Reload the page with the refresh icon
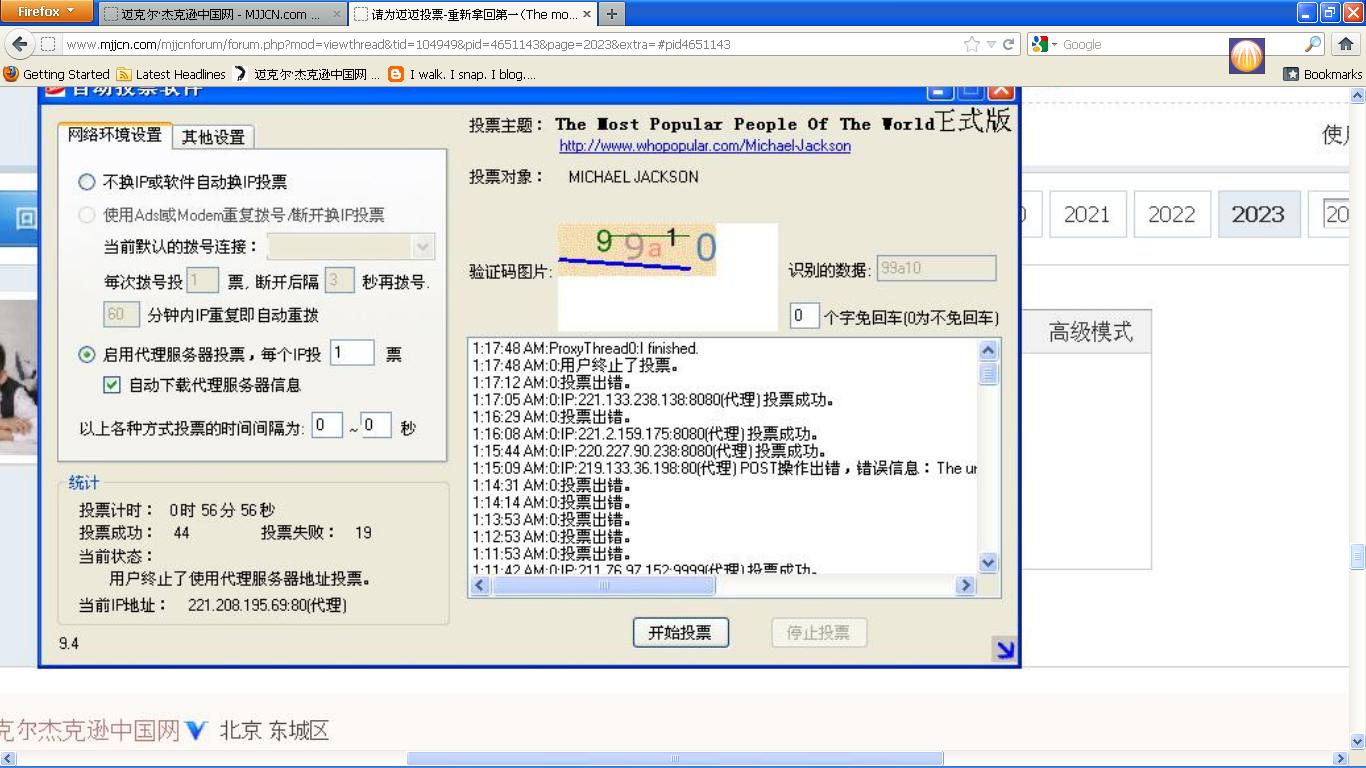This screenshot has width=1366, height=768. point(1008,45)
